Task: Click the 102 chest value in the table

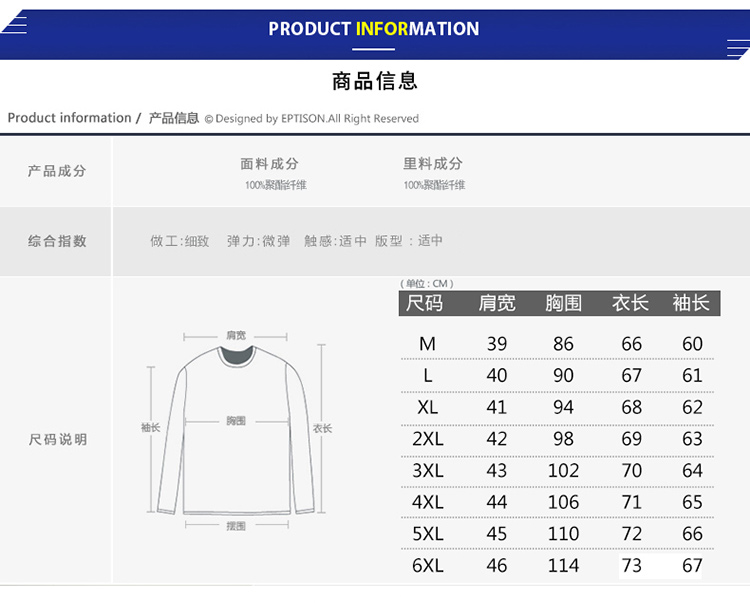Action: coord(563,471)
